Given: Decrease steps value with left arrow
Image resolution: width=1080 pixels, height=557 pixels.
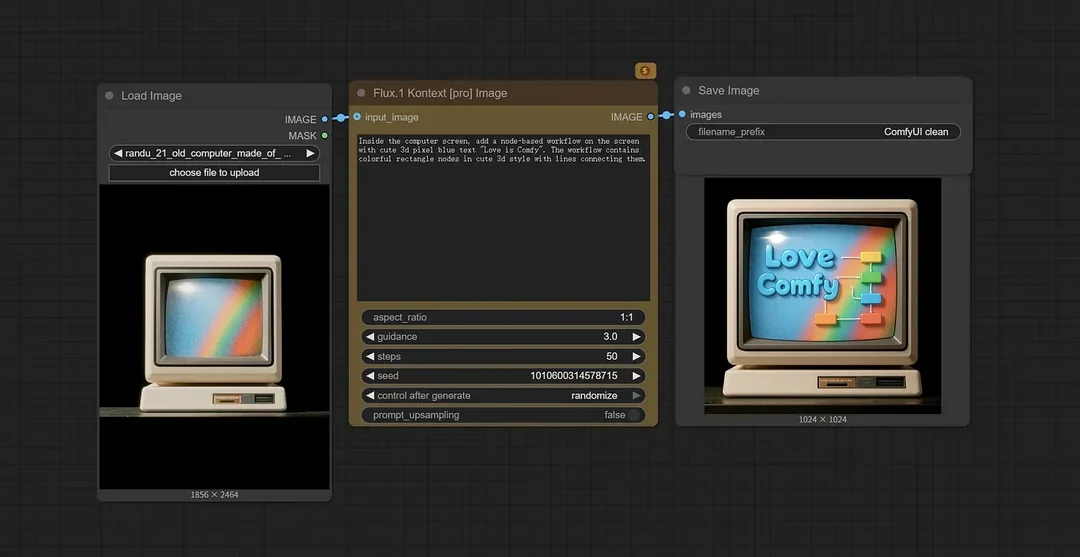Looking at the screenshot, I should click(370, 356).
